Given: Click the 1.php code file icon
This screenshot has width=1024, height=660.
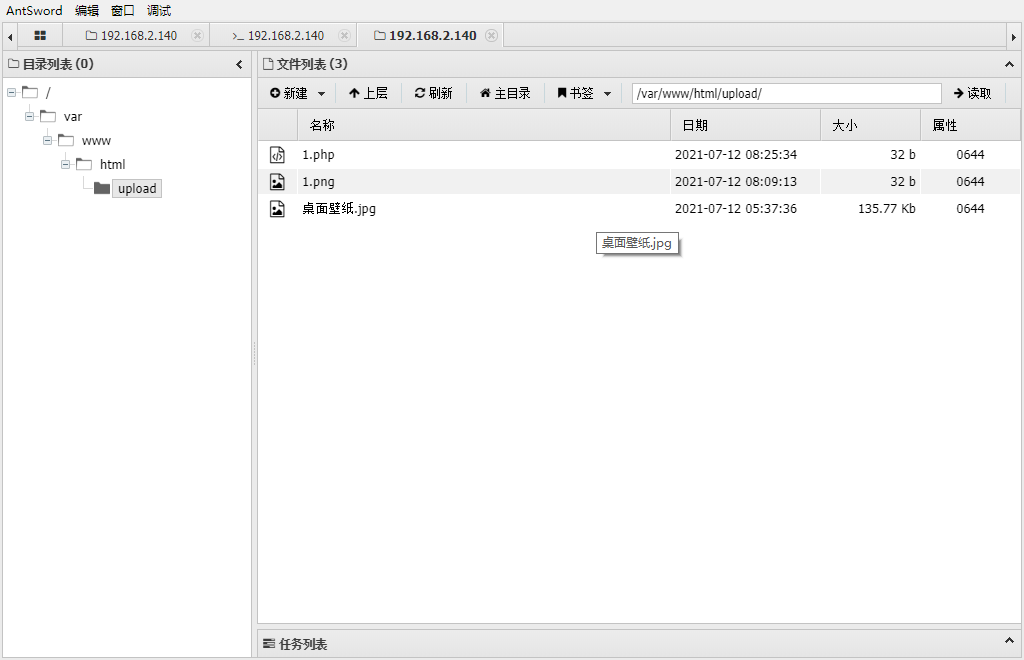Looking at the screenshot, I should pyautogui.click(x=277, y=155).
